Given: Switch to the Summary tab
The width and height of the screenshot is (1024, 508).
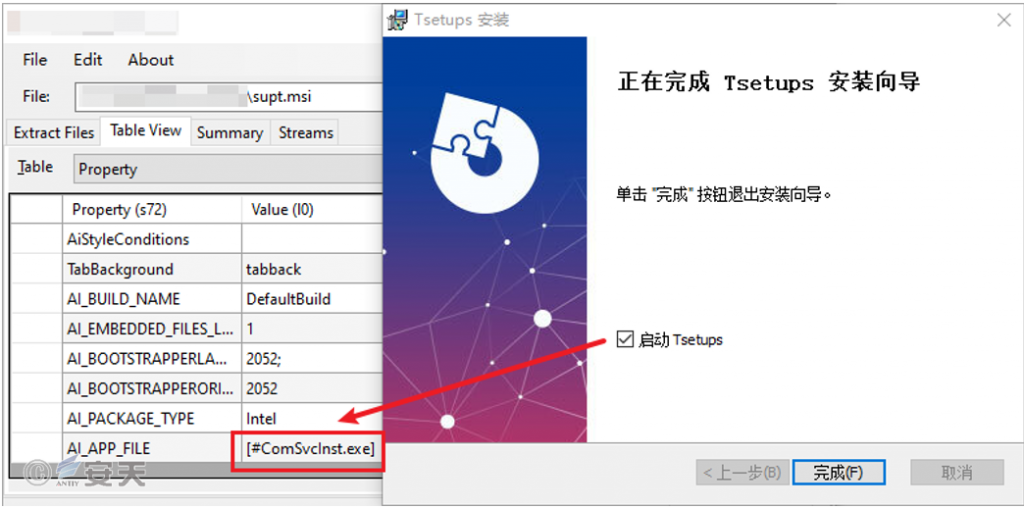Looking at the screenshot, I should (x=230, y=133).
